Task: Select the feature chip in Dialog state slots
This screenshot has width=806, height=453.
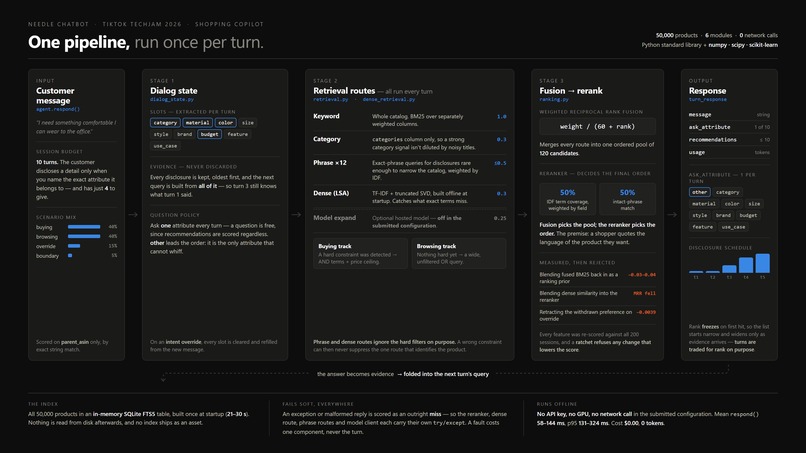Action: click(237, 134)
